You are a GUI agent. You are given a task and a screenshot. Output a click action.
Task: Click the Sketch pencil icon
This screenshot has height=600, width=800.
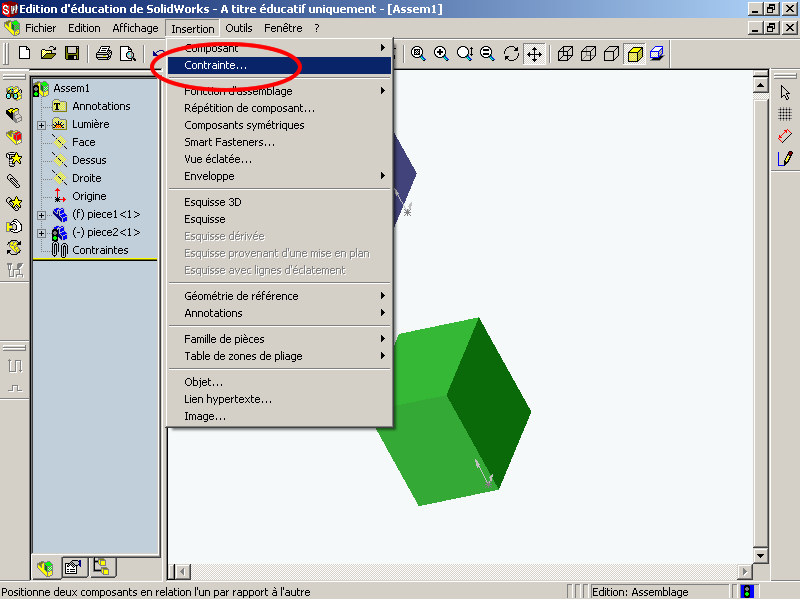tap(785, 159)
